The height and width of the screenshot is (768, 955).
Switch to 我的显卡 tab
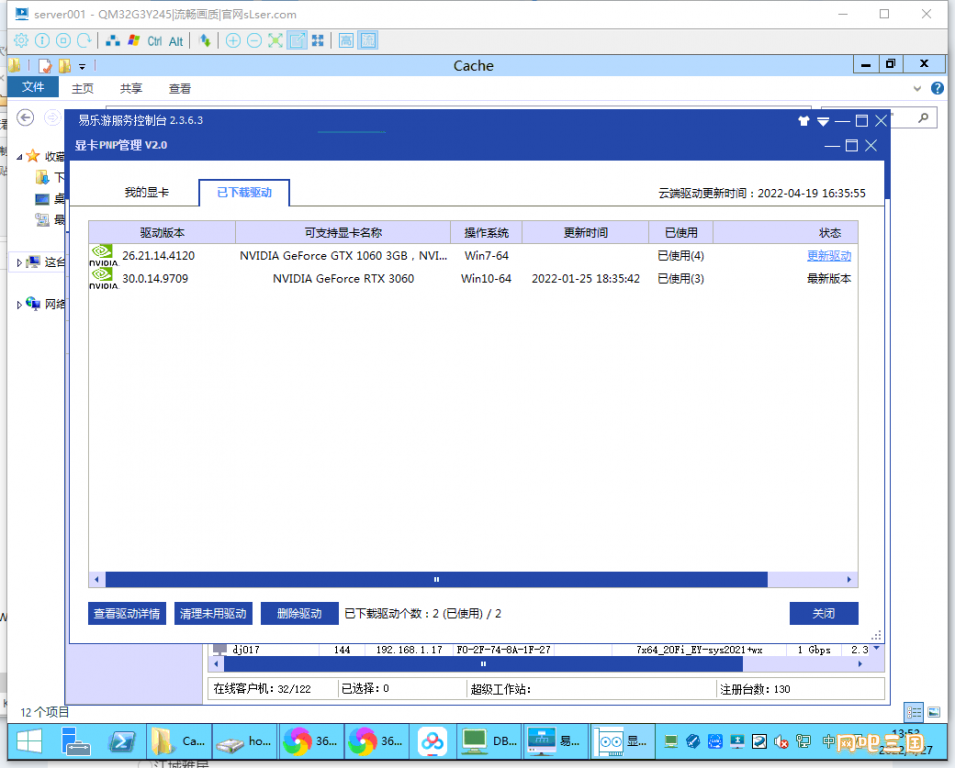147,192
